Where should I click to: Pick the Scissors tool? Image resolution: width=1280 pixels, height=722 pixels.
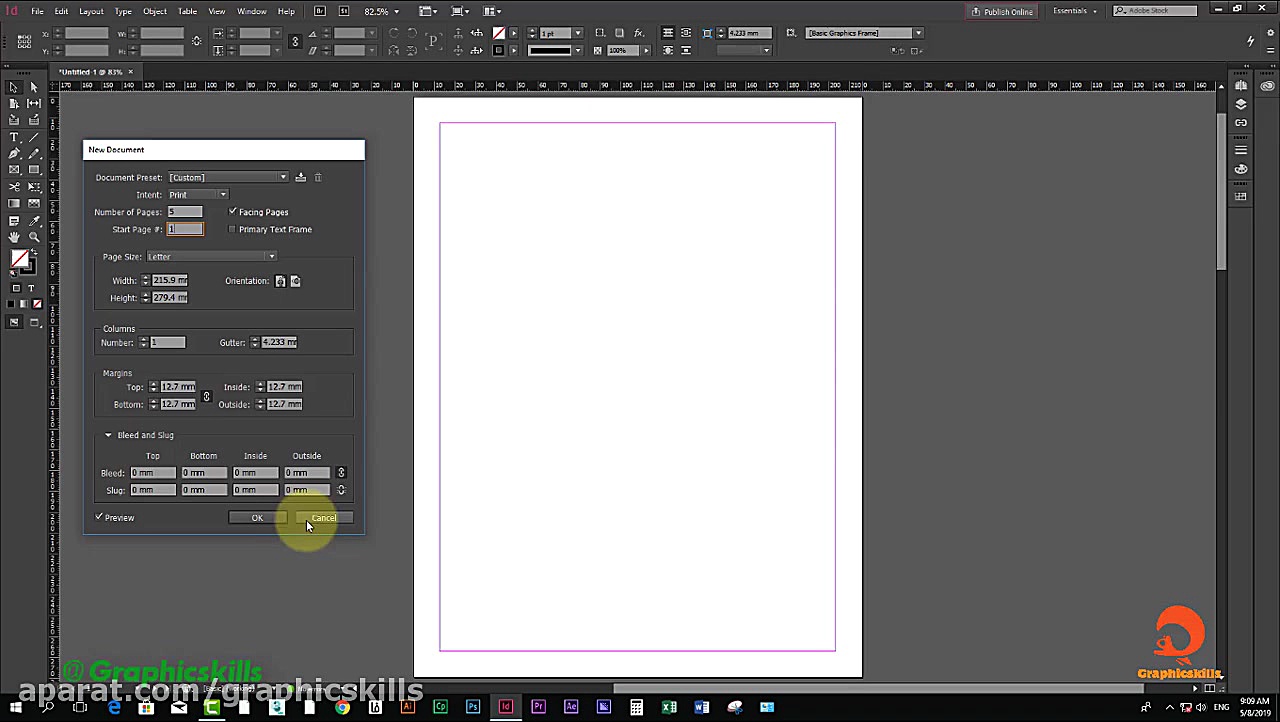tap(14, 187)
